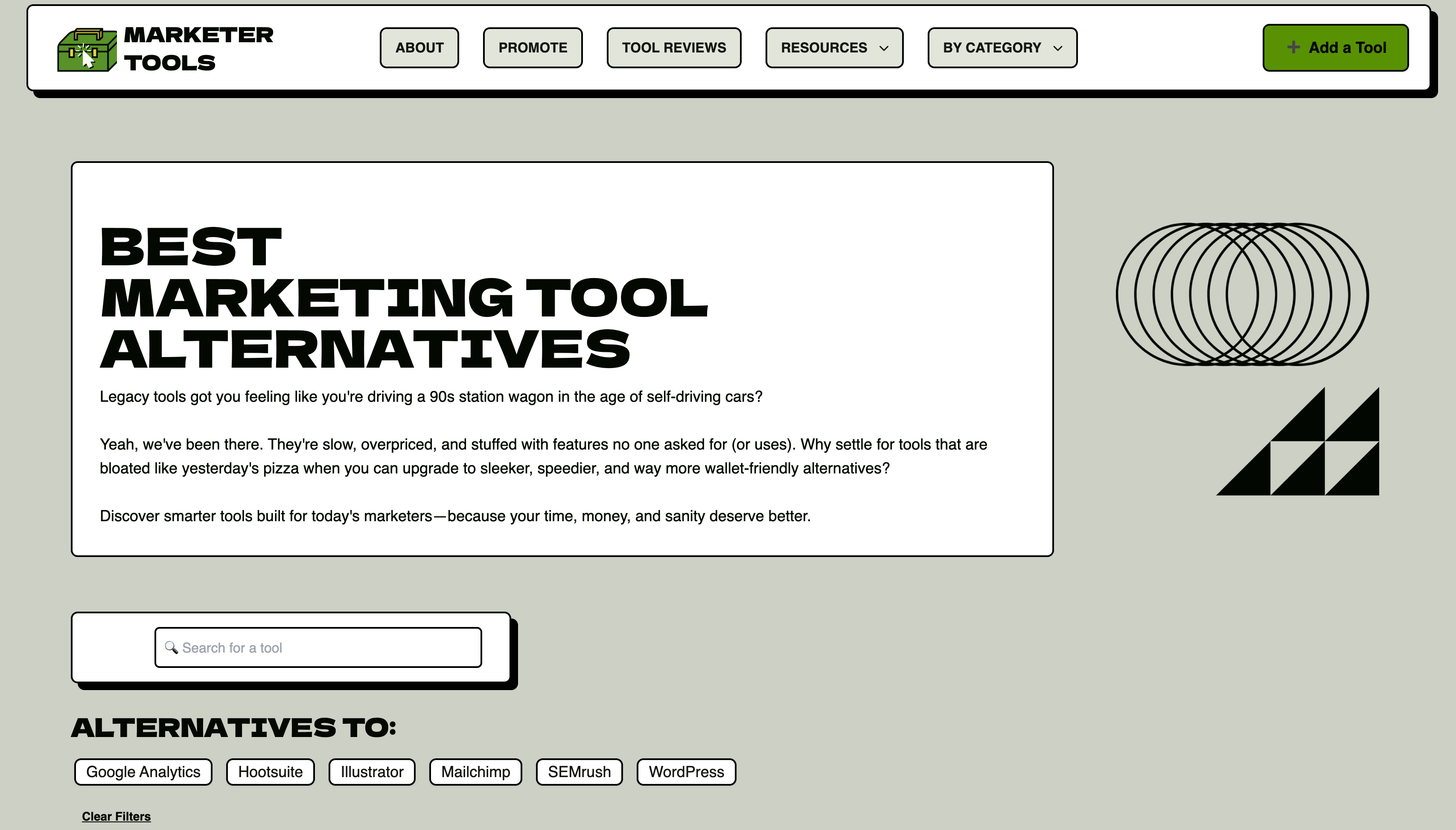This screenshot has height=830, width=1456.
Task: Click the Search for a tool input field
Action: coord(317,647)
